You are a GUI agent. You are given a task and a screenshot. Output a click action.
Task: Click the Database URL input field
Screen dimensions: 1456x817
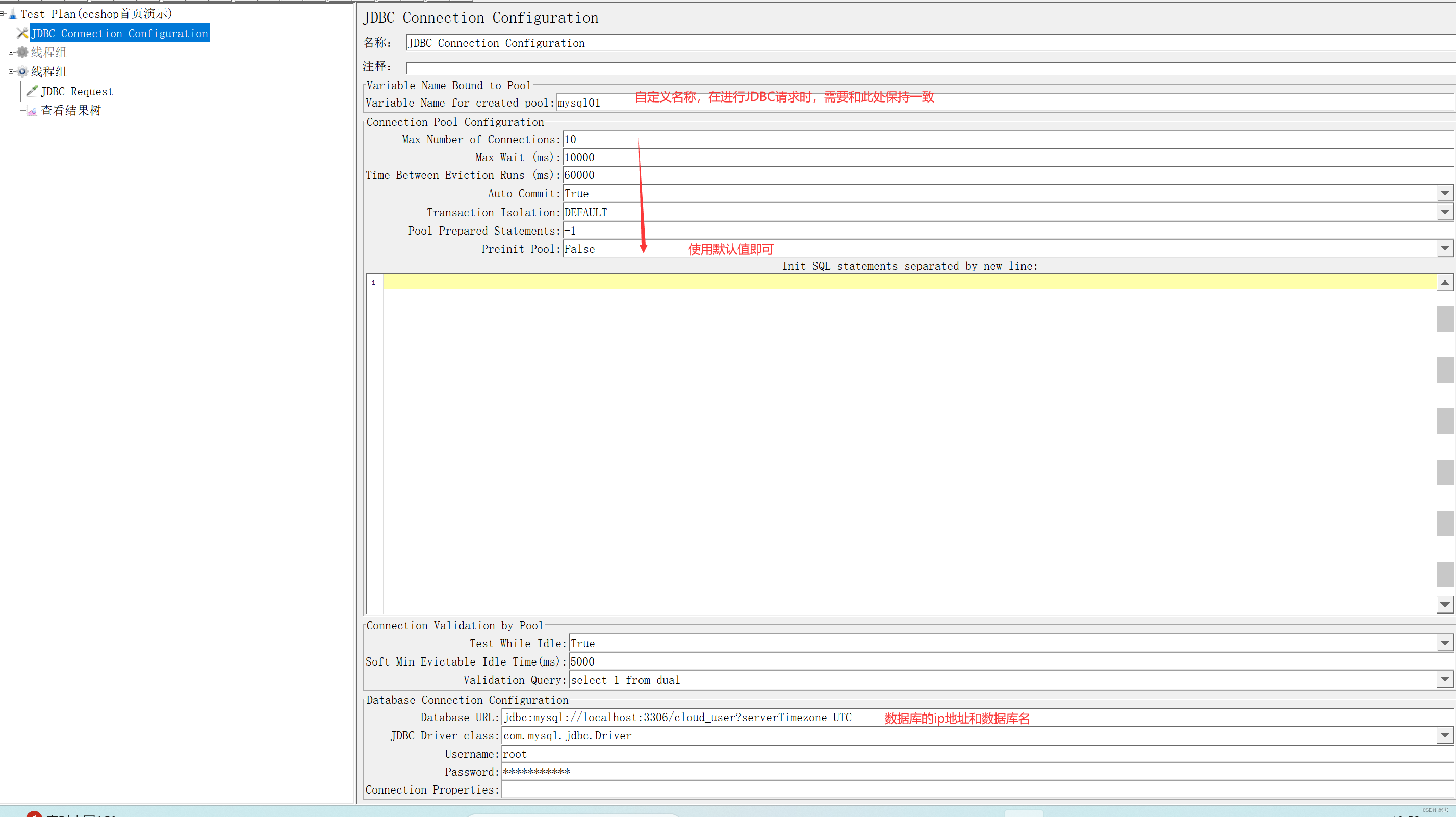pyautogui.click(x=678, y=718)
